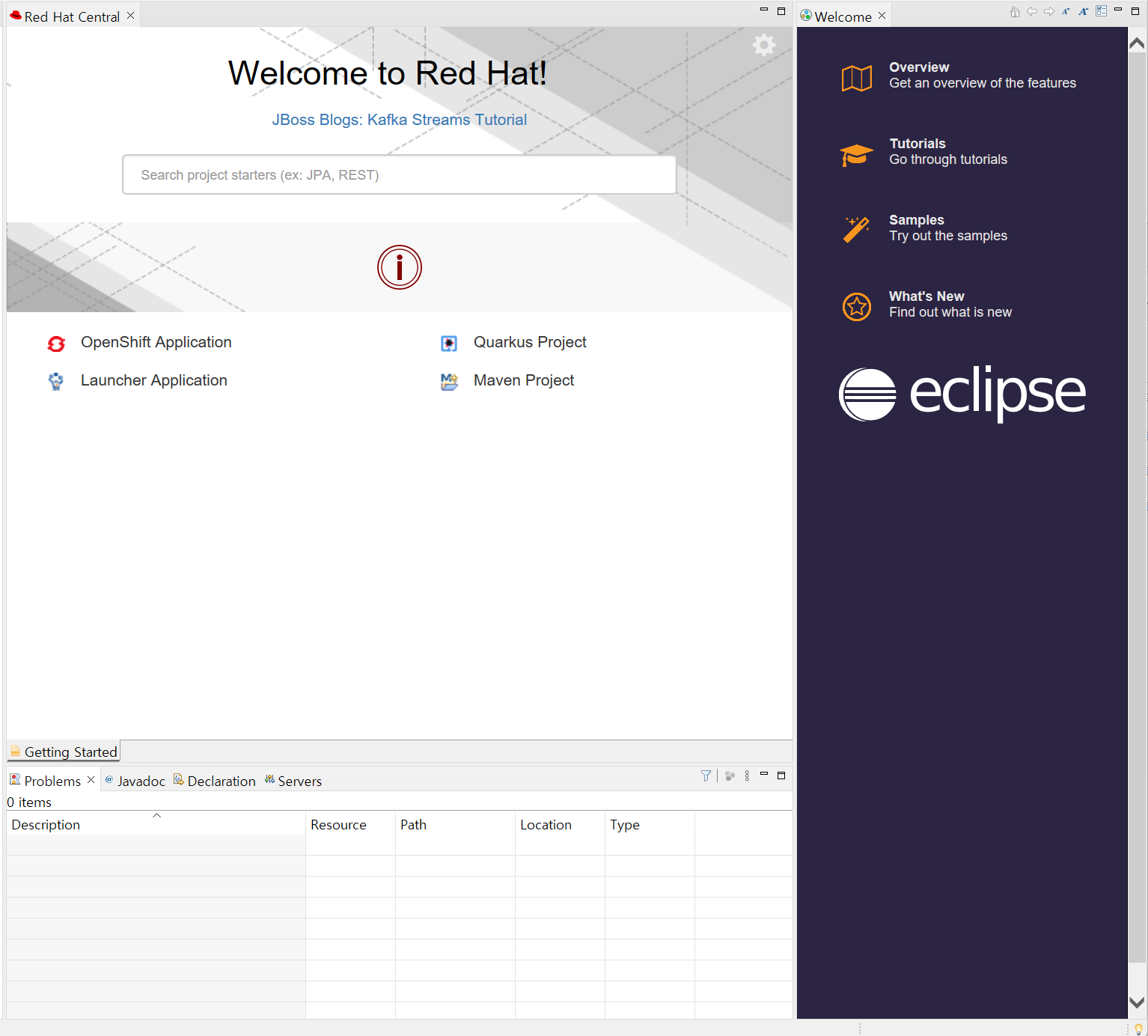The height and width of the screenshot is (1036, 1148).
Task: Click the red info circle icon
Action: click(400, 267)
